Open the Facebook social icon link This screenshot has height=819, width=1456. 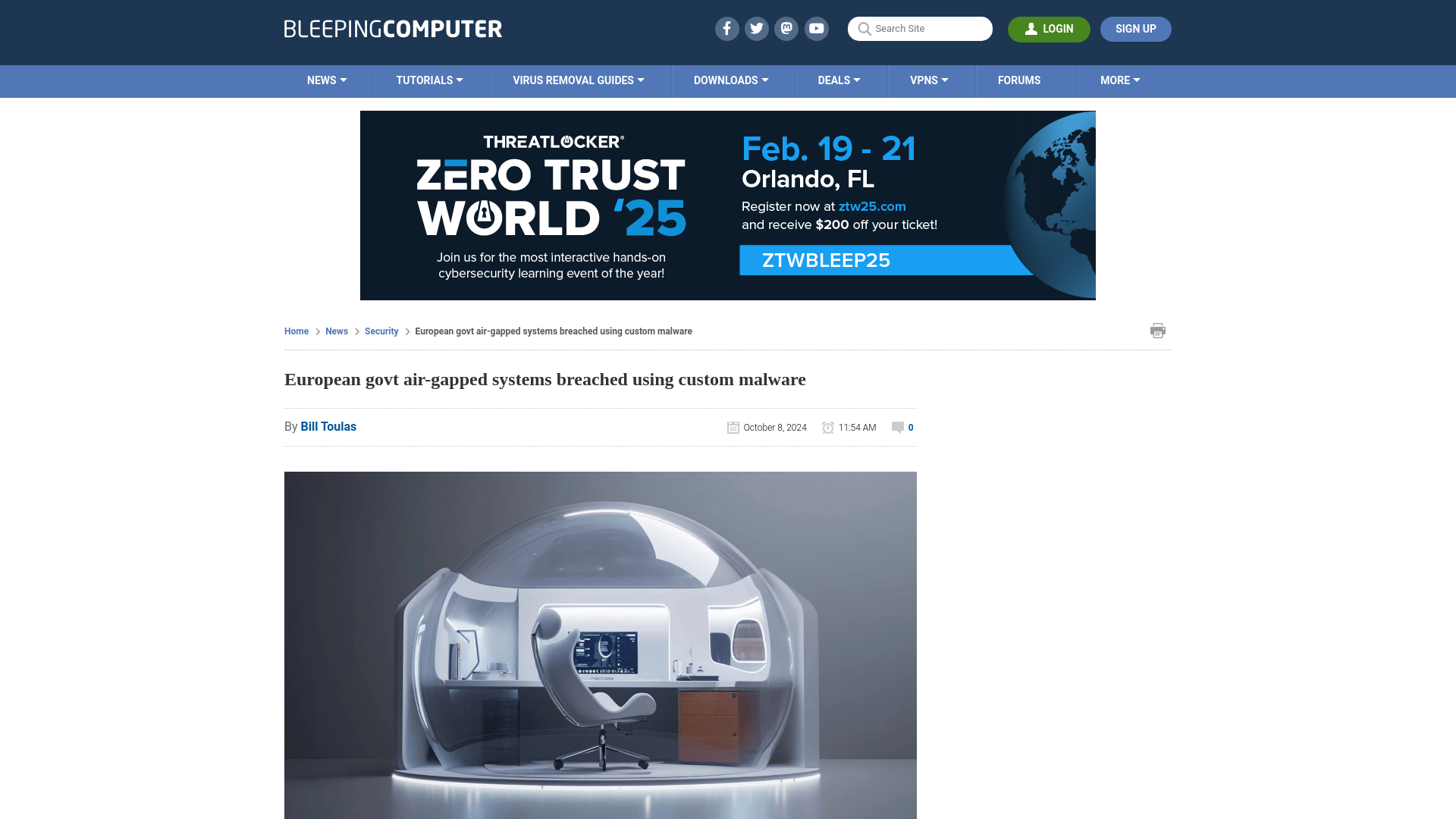pyautogui.click(x=726, y=28)
